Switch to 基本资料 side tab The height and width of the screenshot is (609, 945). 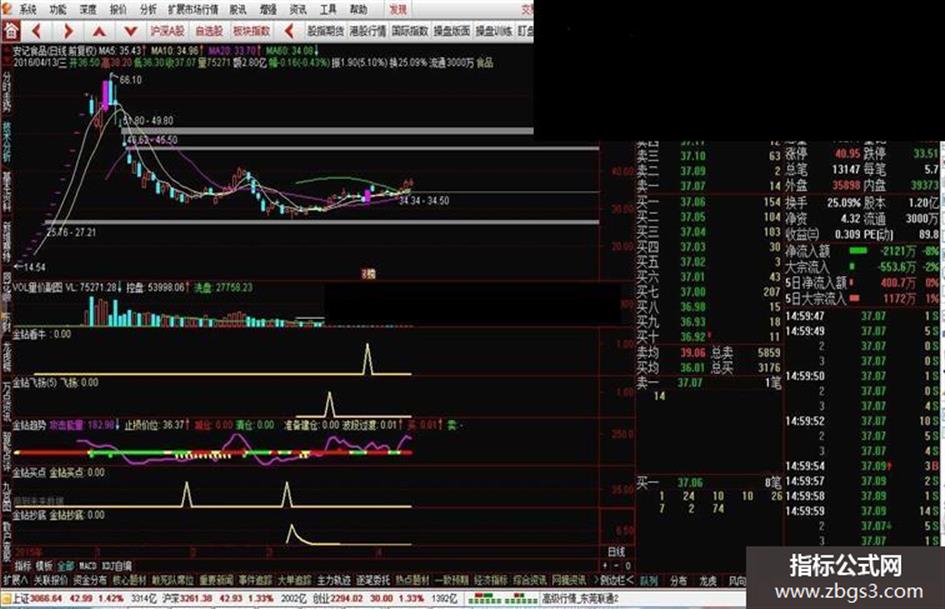(x=7, y=192)
